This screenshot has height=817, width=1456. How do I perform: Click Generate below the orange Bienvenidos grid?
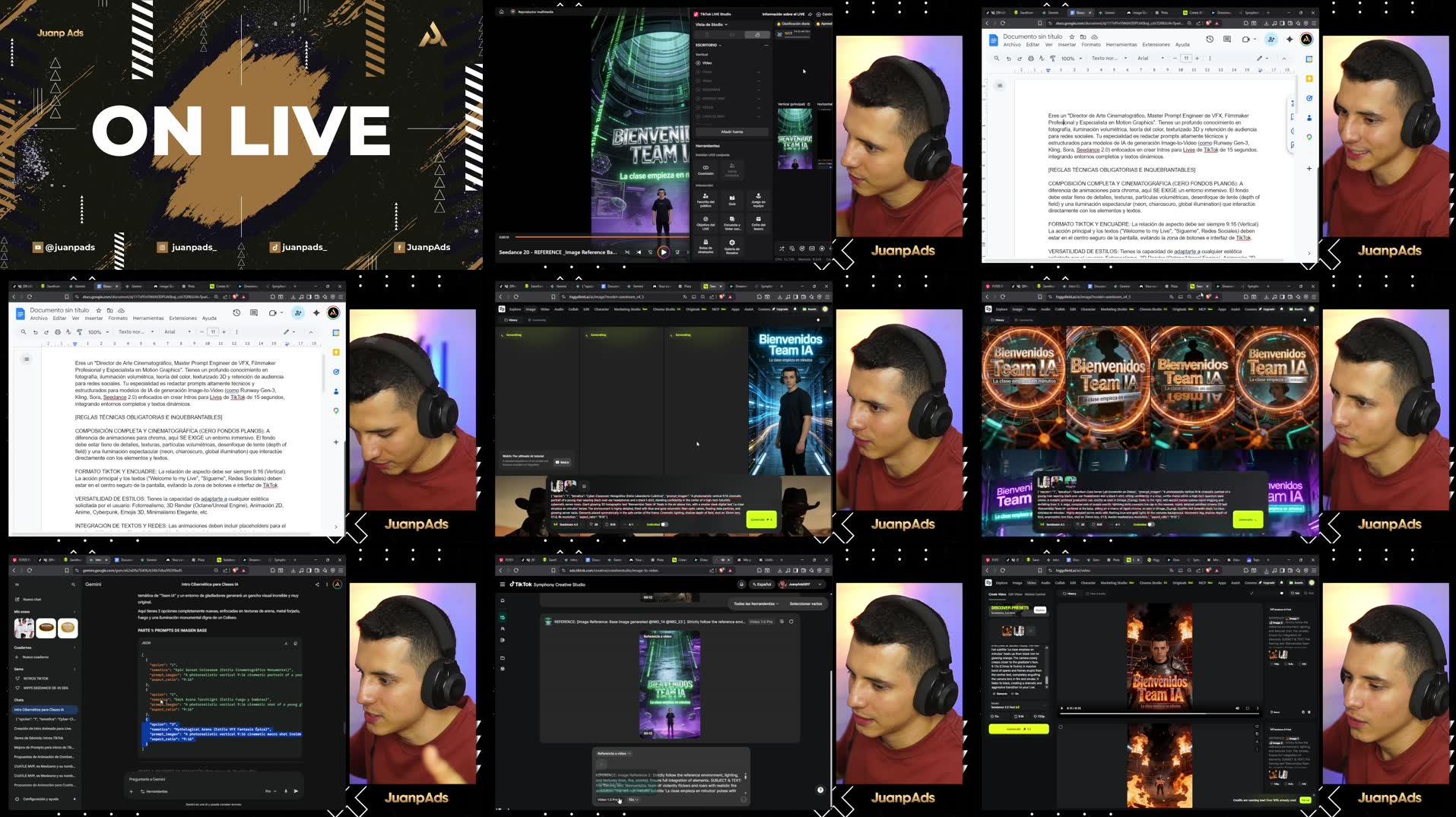pyautogui.click(x=1248, y=520)
